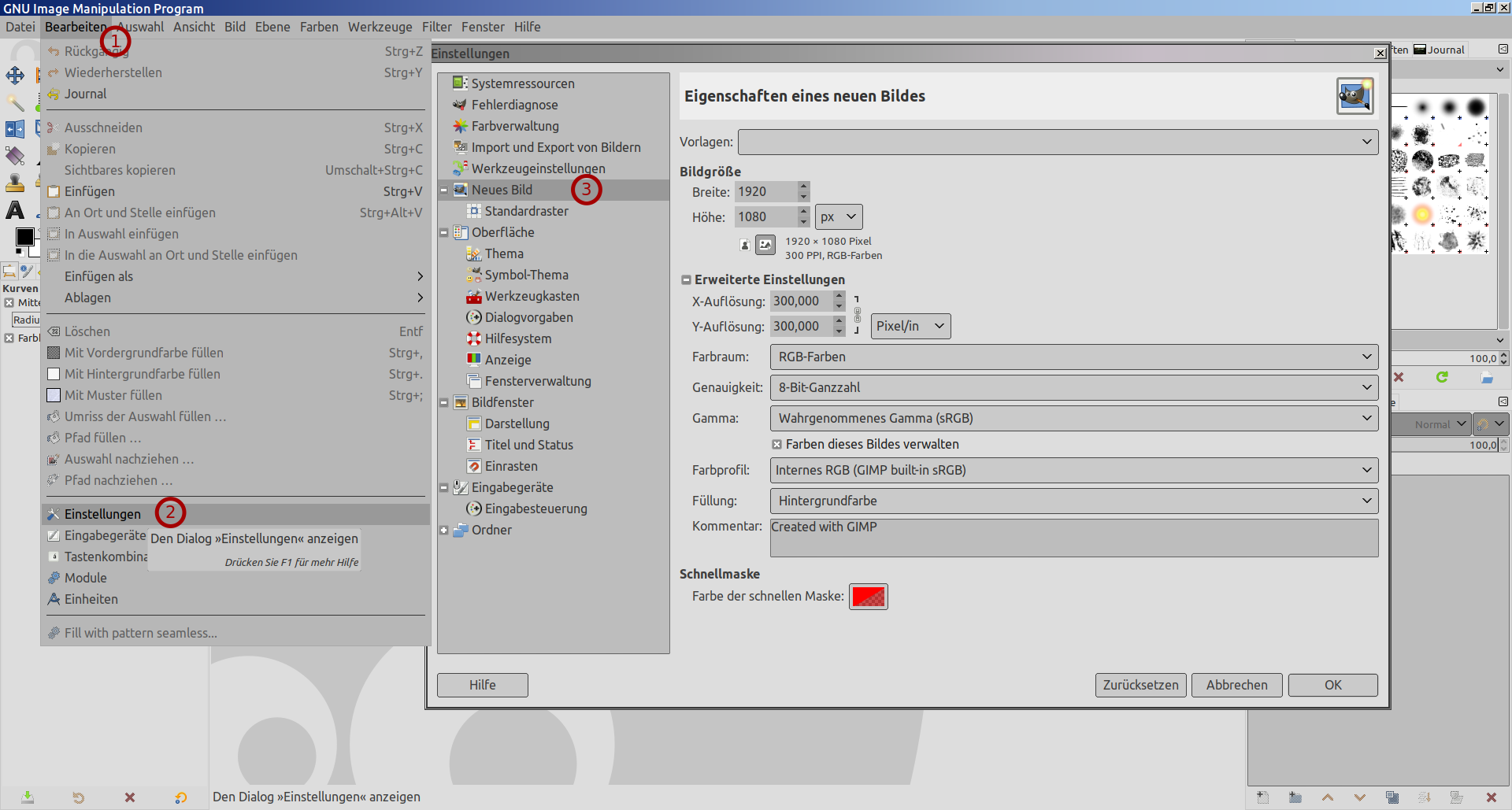Open the tool options tab icon
Screen dimensions: 1512x810
coord(9,272)
